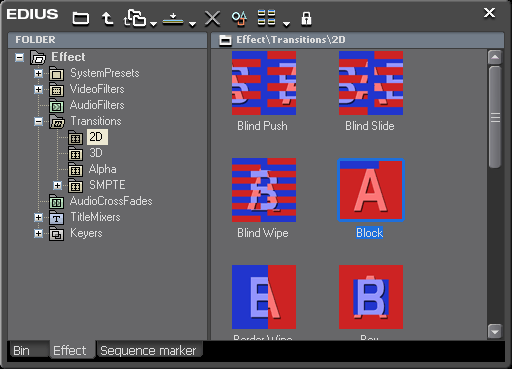Click folder icon in path header
Image resolution: width=512 pixels, height=369 pixels.
[x=225, y=40]
